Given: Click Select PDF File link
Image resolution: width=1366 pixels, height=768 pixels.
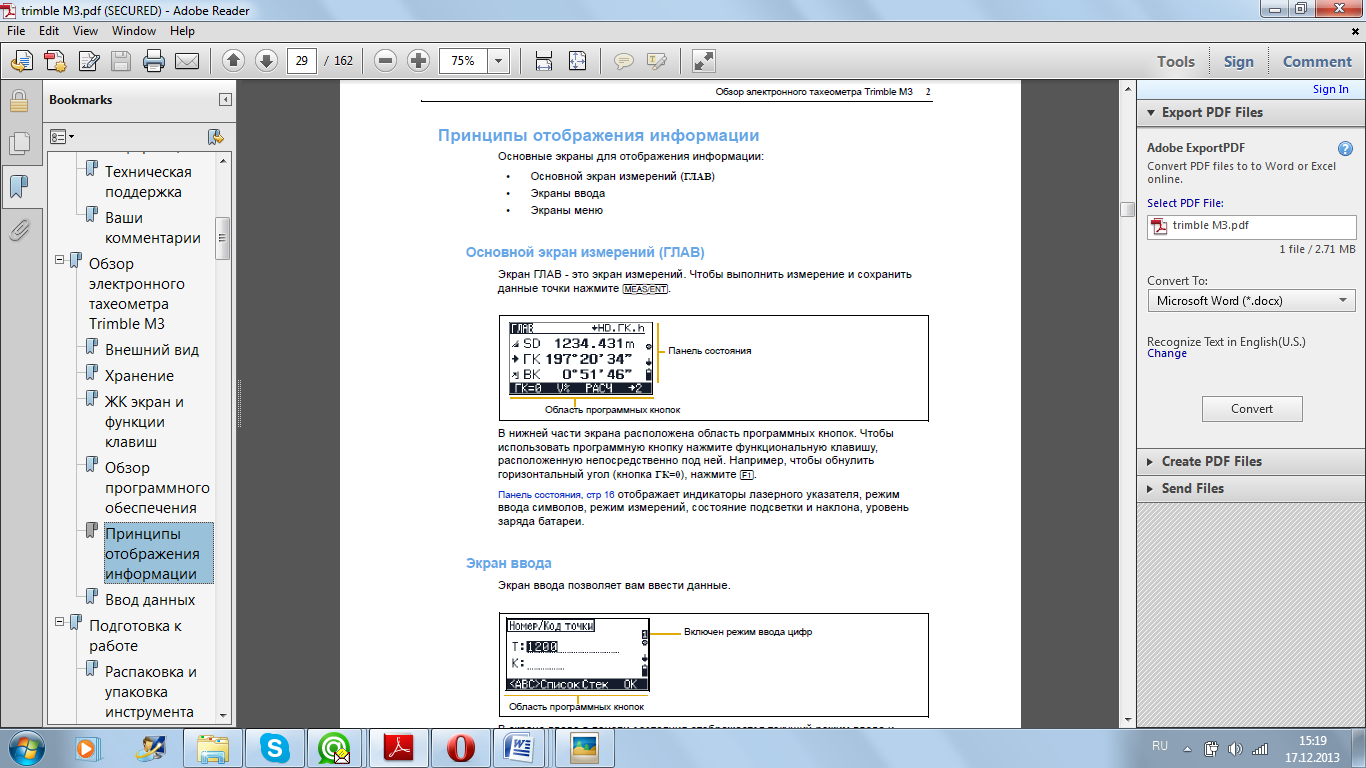Looking at the screenshot, I should click(x=1185, y=203).
